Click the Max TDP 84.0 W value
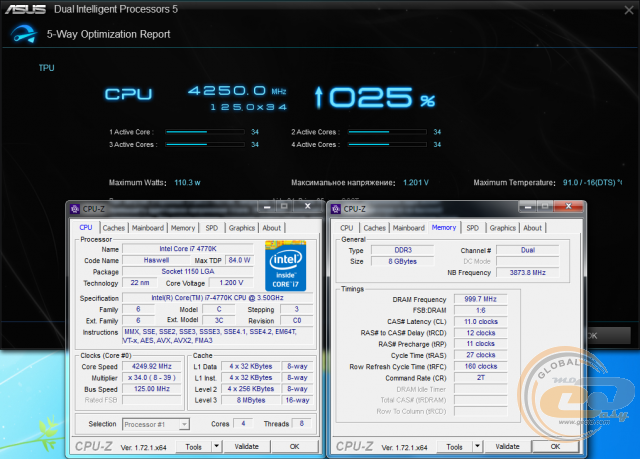 (239, 260)
